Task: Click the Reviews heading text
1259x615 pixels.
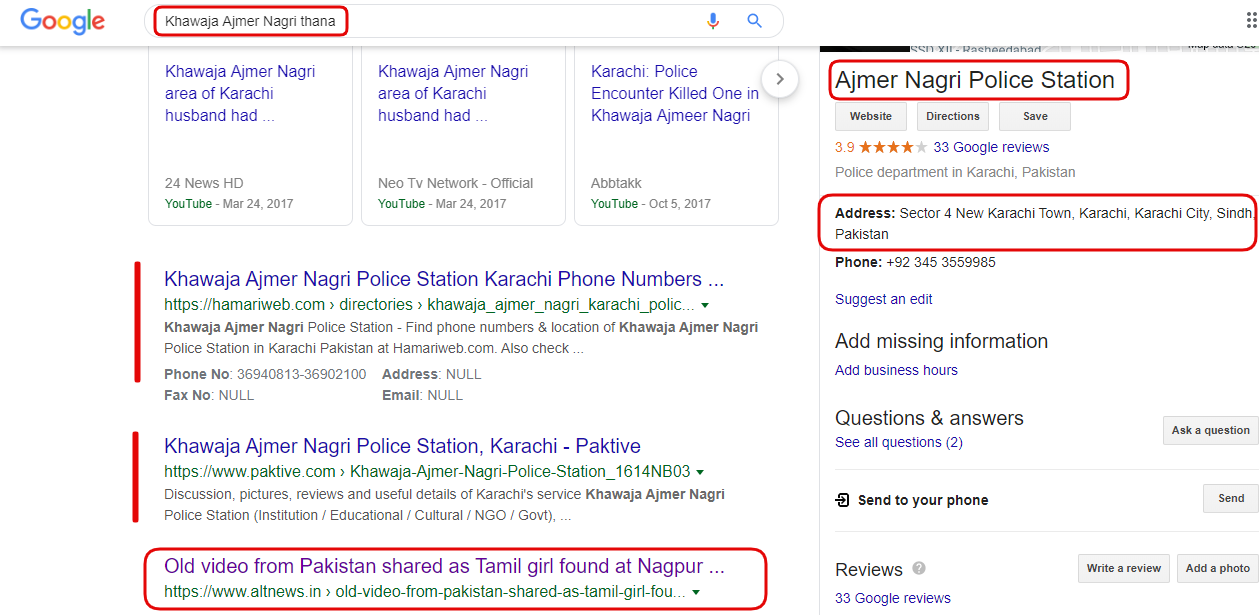Action: tap(869, 569)
